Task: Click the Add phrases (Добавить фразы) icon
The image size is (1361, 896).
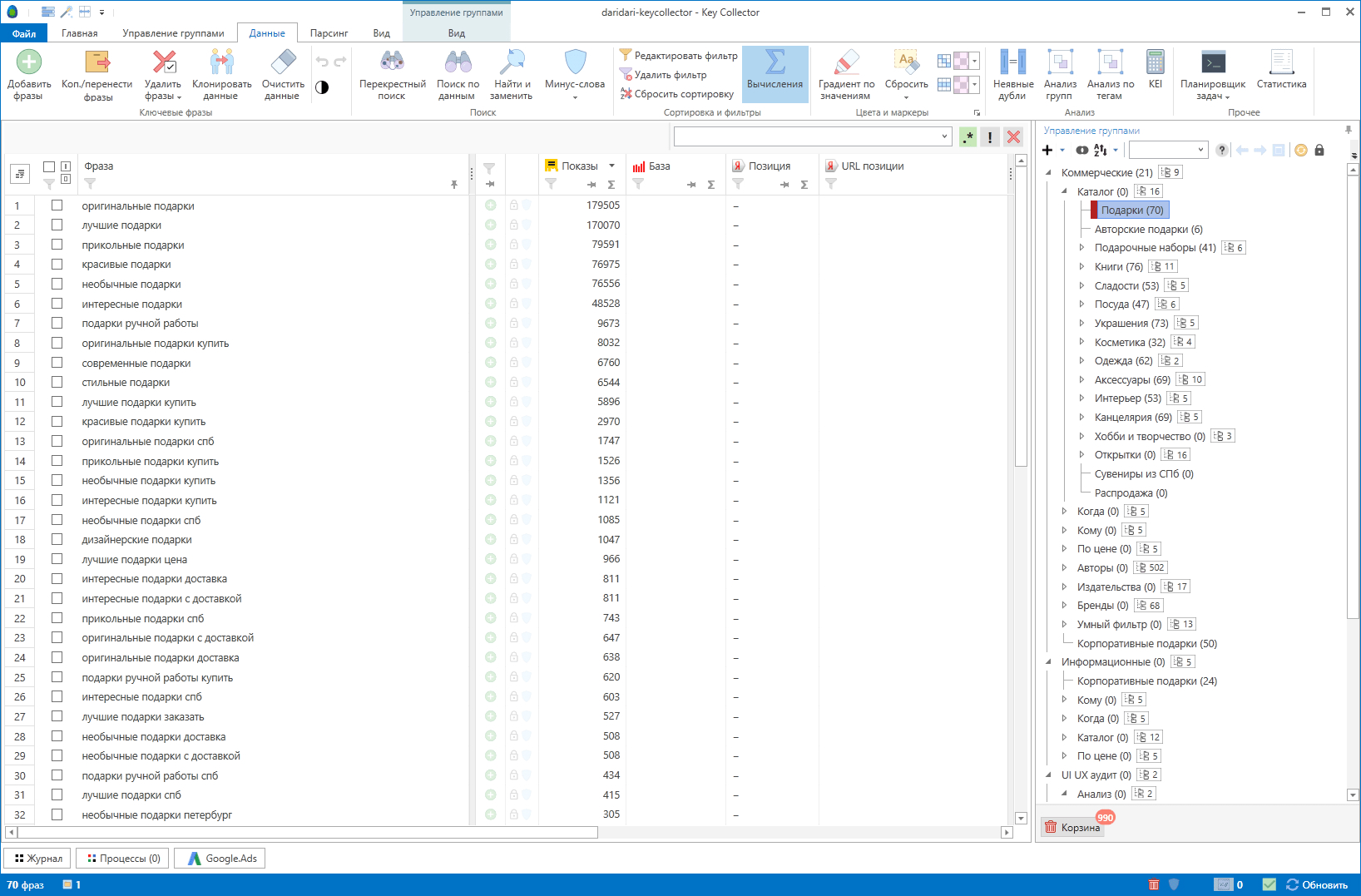Action: pyautogui.click(x=29, y=63)
